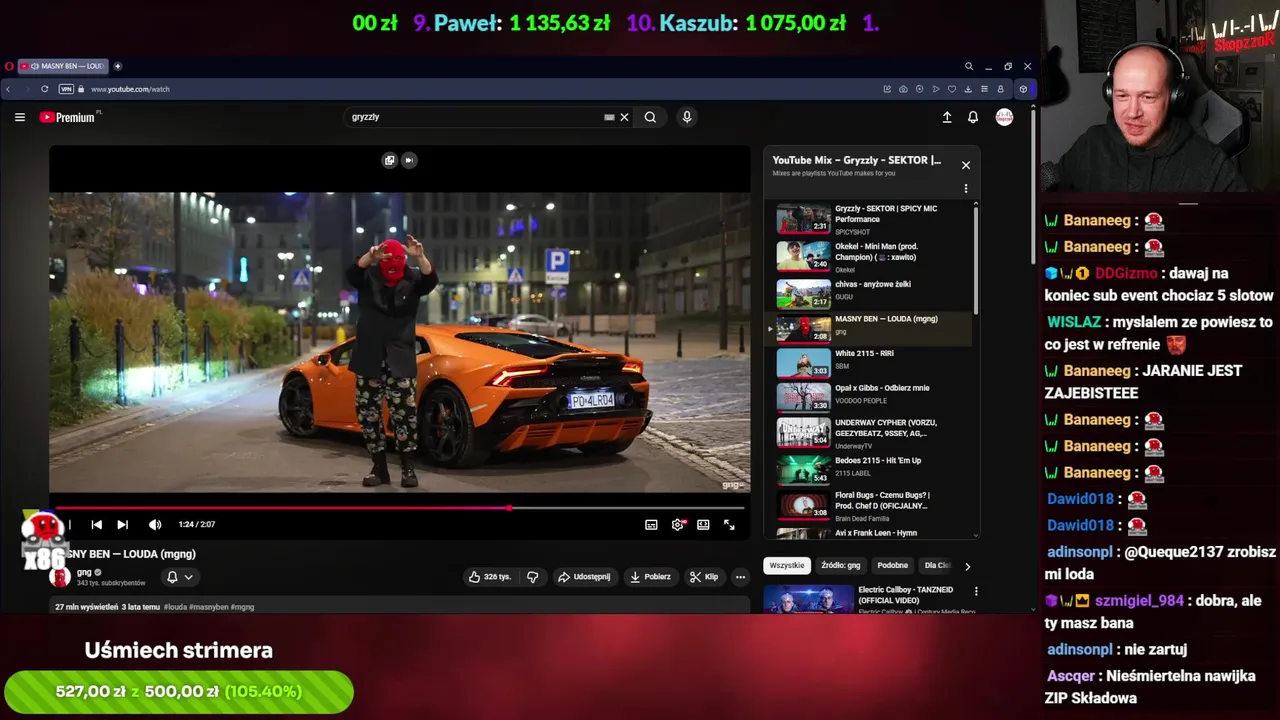Skip to previous video
Viewport: 1280px width, 720px height.
(96, 524)
